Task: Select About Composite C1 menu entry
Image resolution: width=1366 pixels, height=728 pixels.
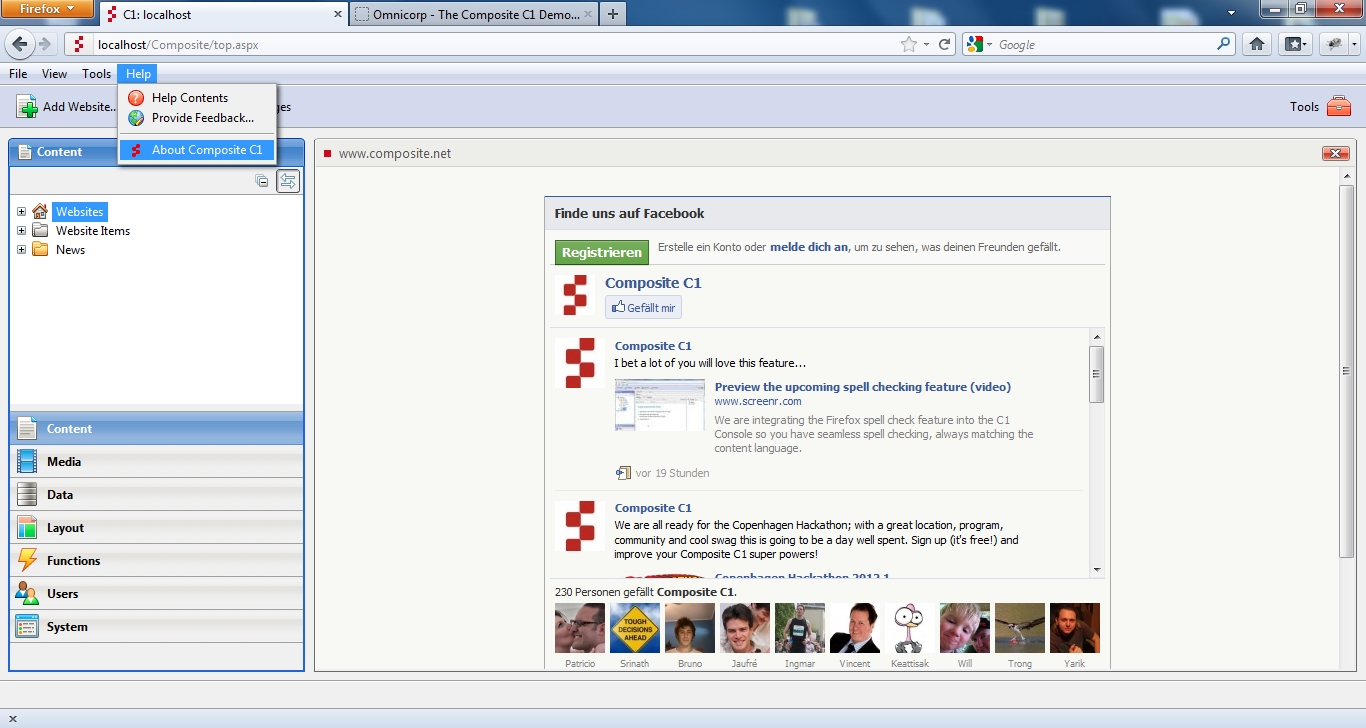Action: (206, 150)
